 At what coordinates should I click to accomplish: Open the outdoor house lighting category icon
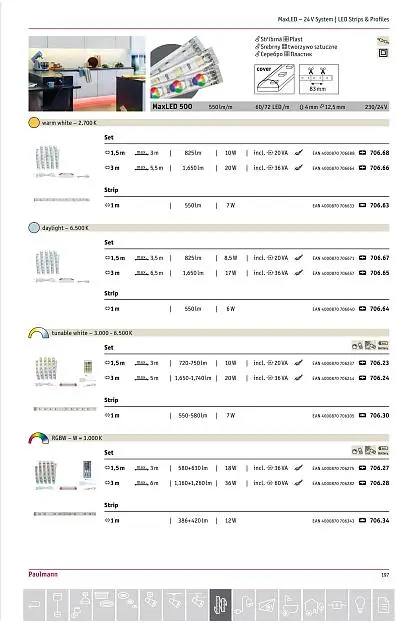click(314, 605)
